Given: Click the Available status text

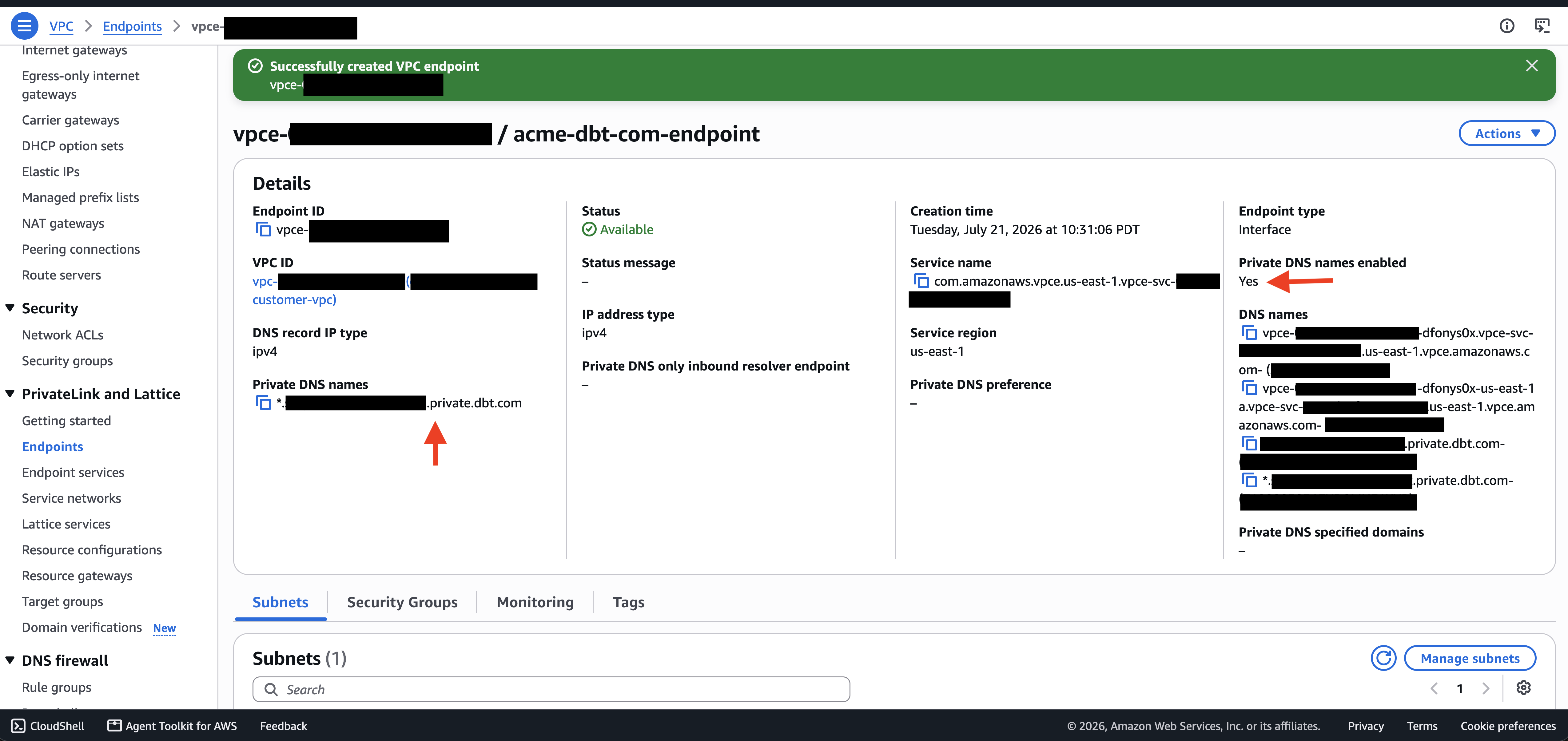Looking at the screenshot, I should pyautogui.click(x=626, y=229).
